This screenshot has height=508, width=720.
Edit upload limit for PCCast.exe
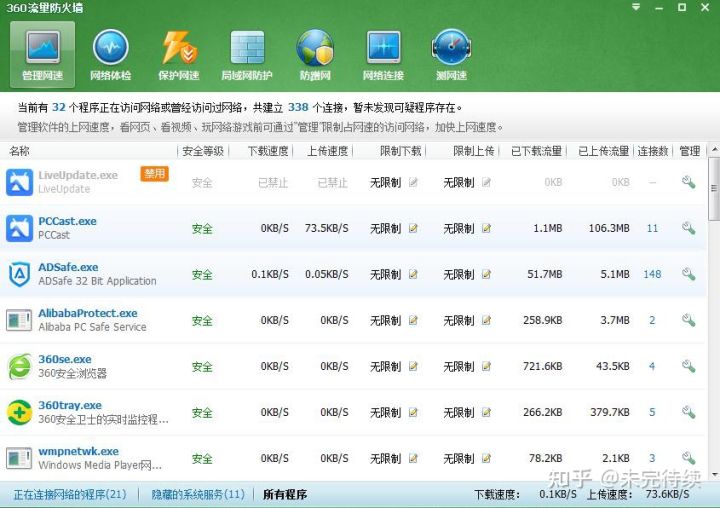pyautogui.click(x=486, y=228)
